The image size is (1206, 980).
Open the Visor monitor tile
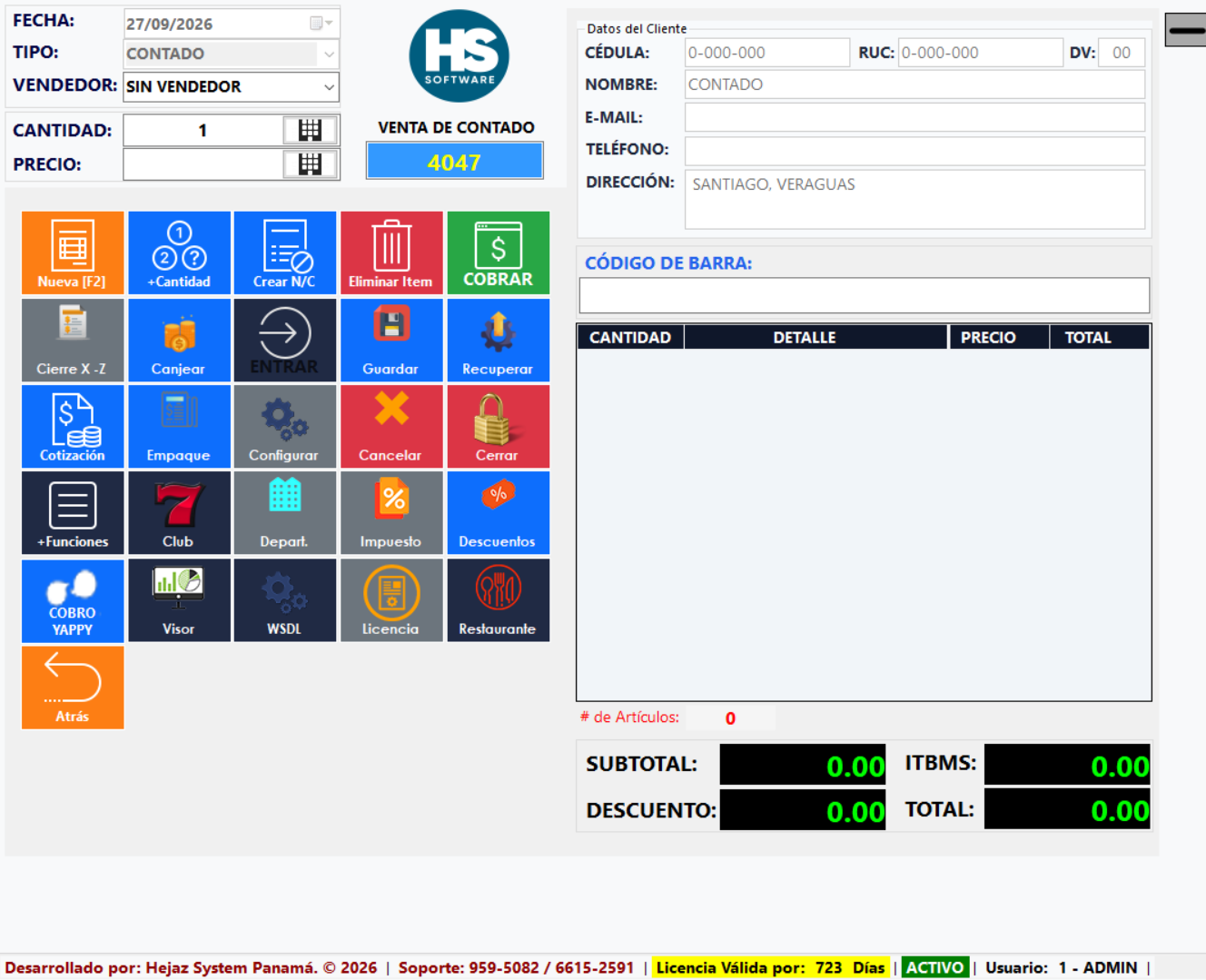(x=179, y=600)
